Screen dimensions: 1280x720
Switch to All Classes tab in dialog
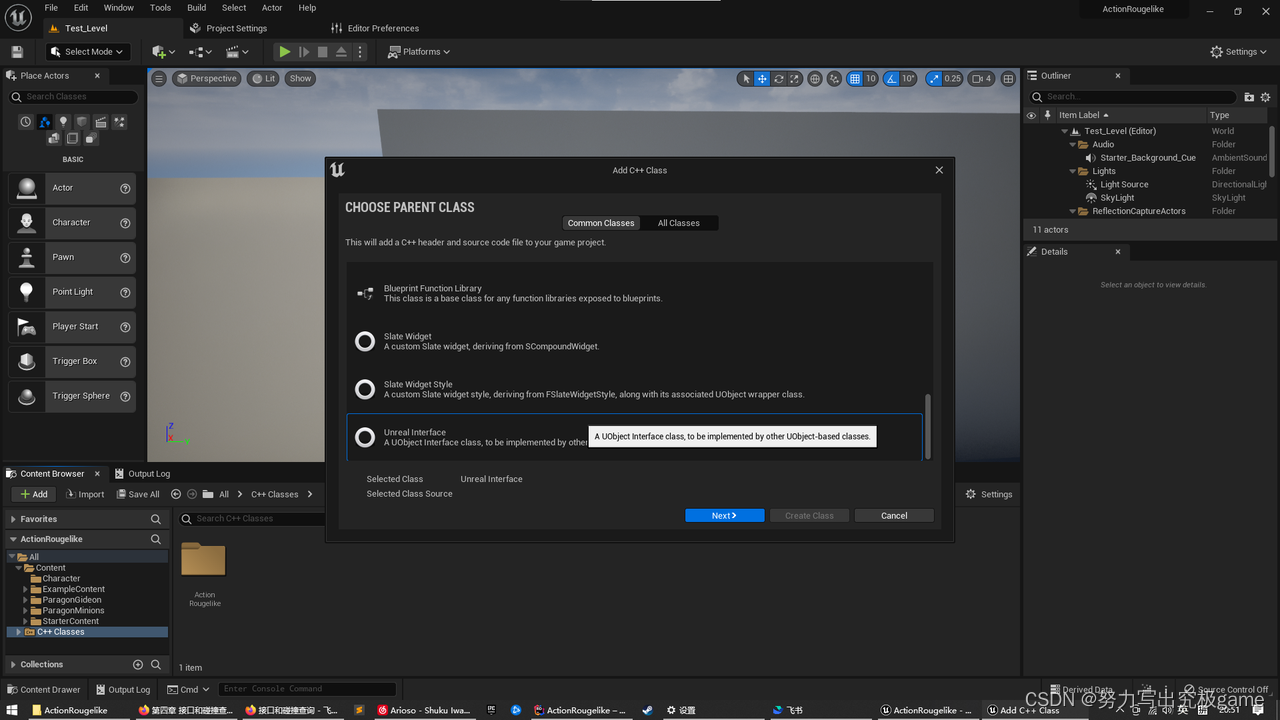679,223
